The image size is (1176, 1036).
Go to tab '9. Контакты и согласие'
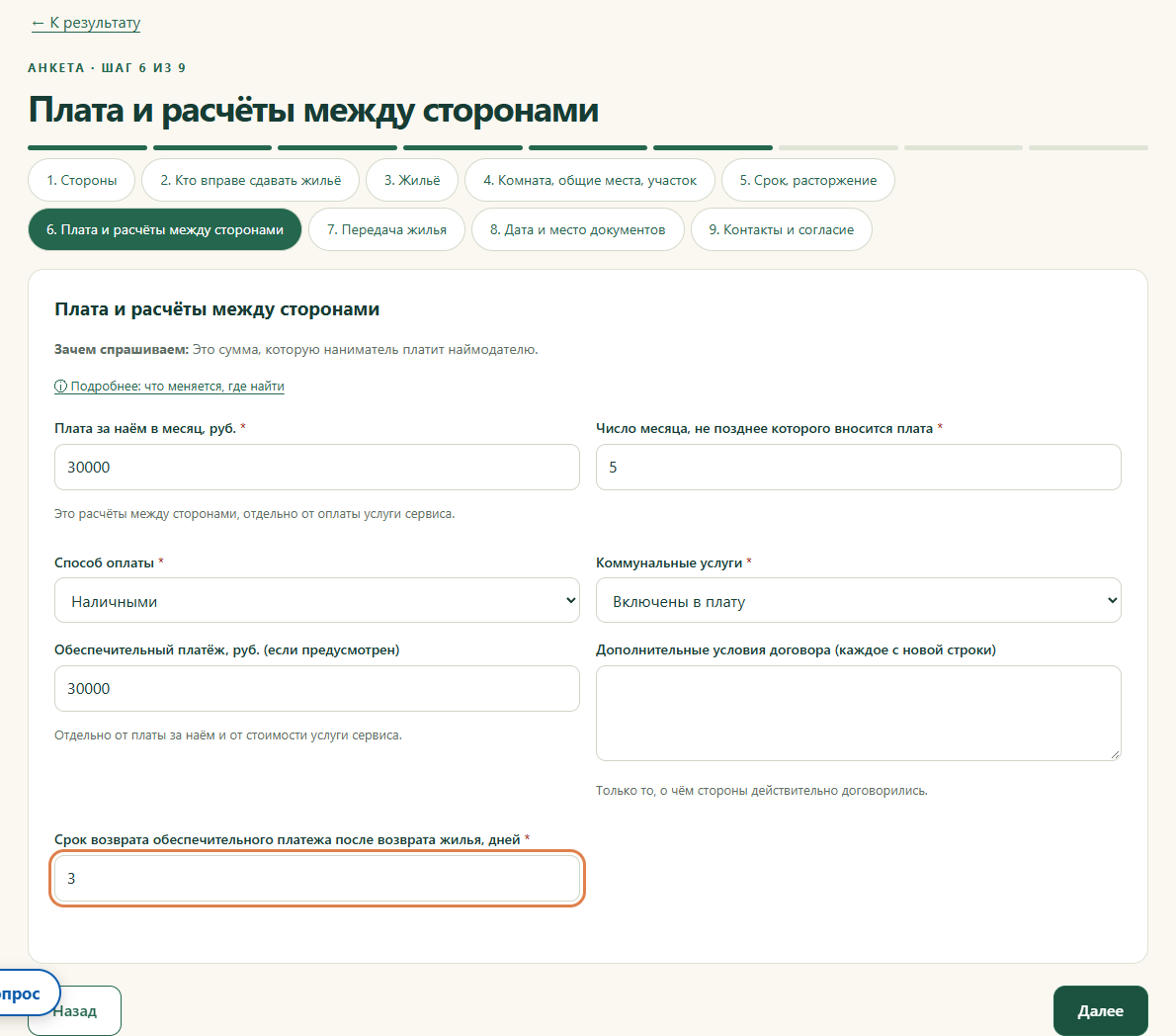pos(781,229)
